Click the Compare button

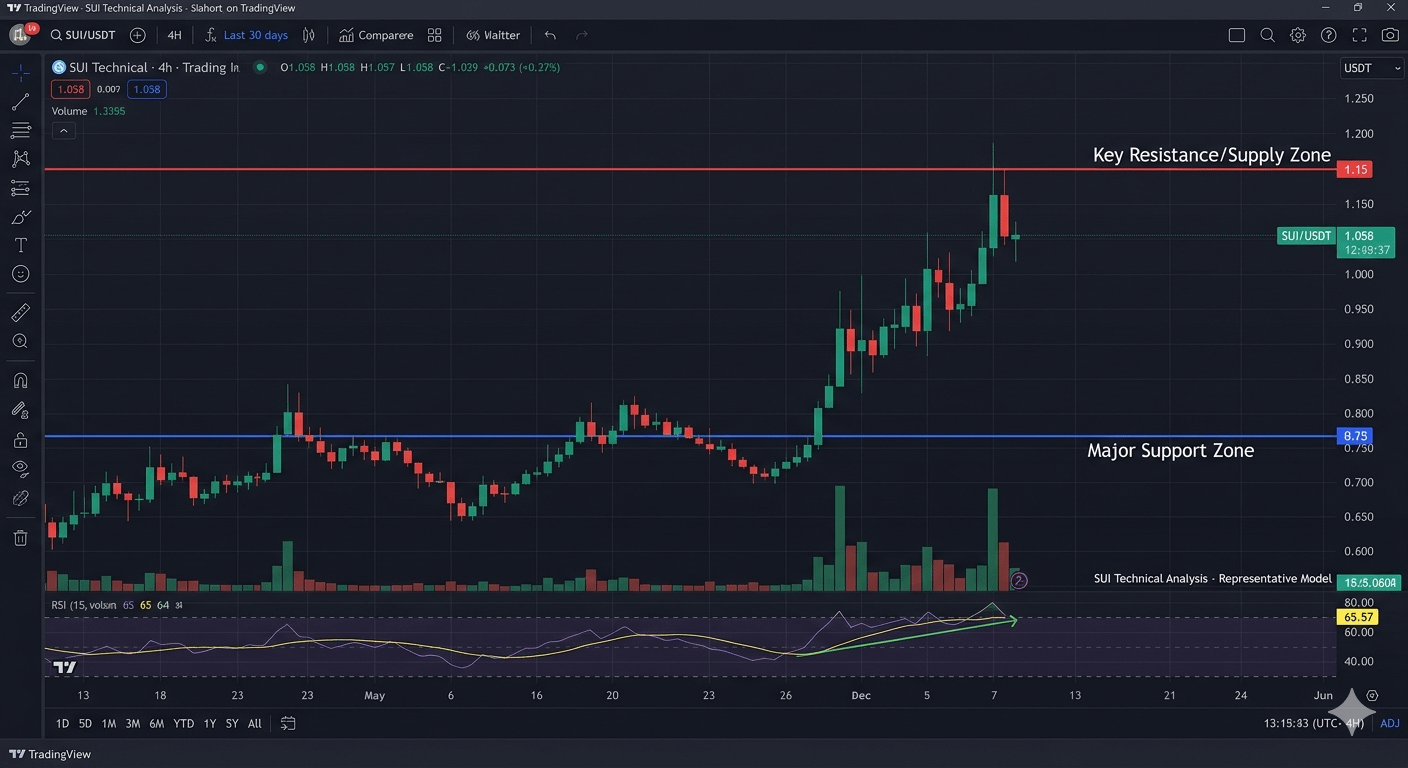tap(376, 35)
